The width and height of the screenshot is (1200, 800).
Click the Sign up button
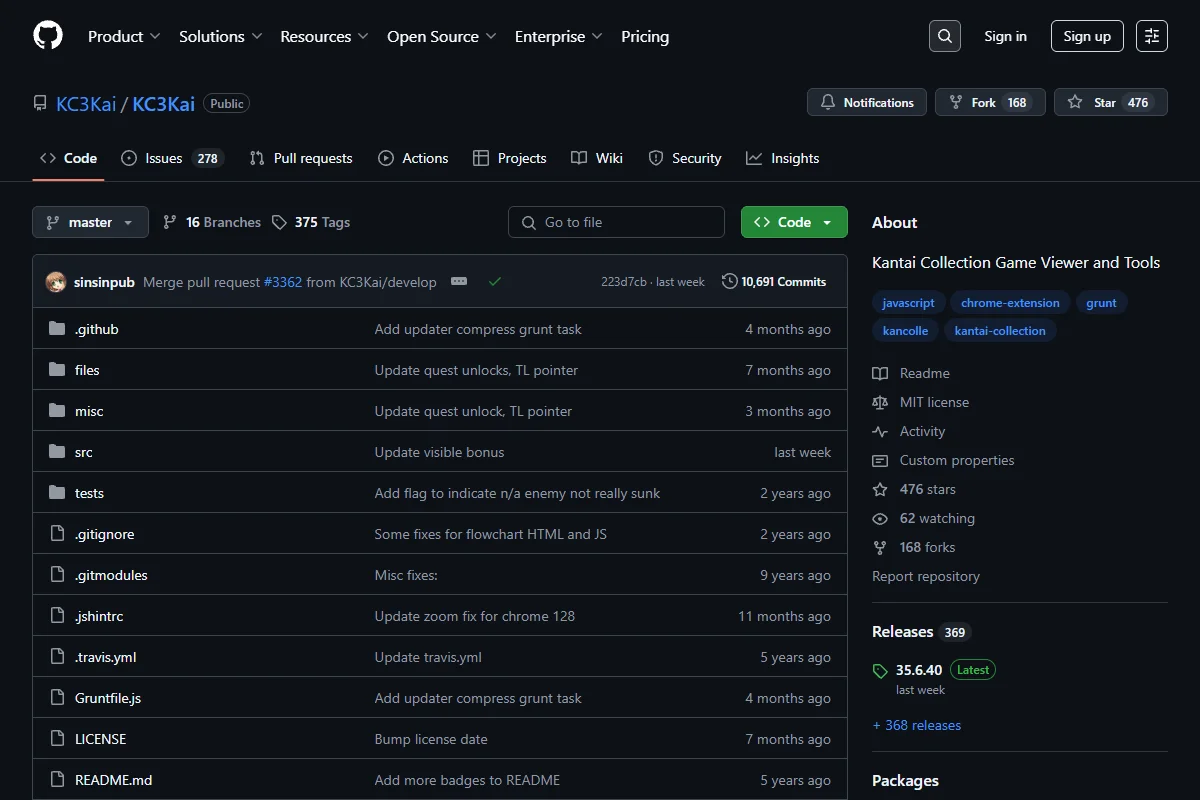coord(1087,36)
